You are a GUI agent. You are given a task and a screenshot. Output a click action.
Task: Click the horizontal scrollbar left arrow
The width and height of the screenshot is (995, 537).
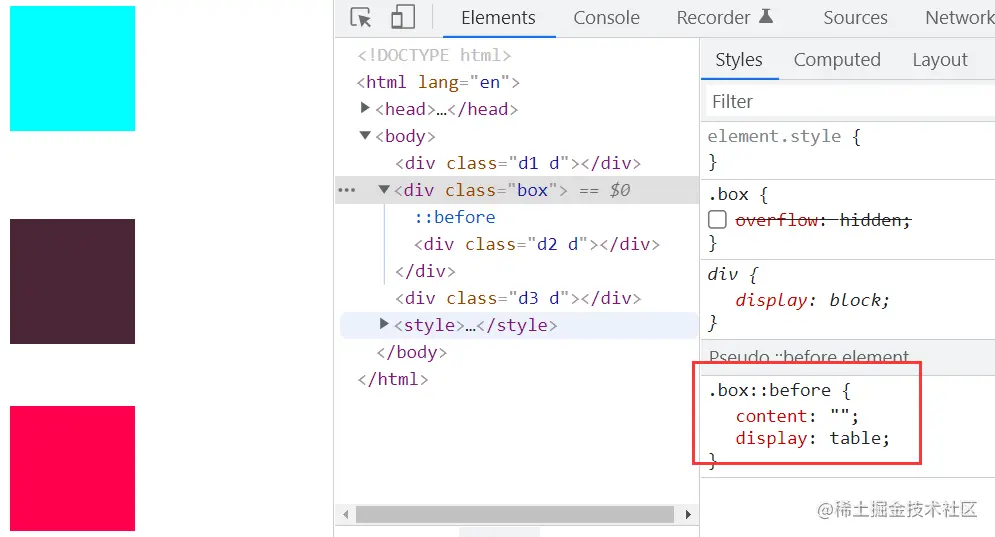click(345, 514)
